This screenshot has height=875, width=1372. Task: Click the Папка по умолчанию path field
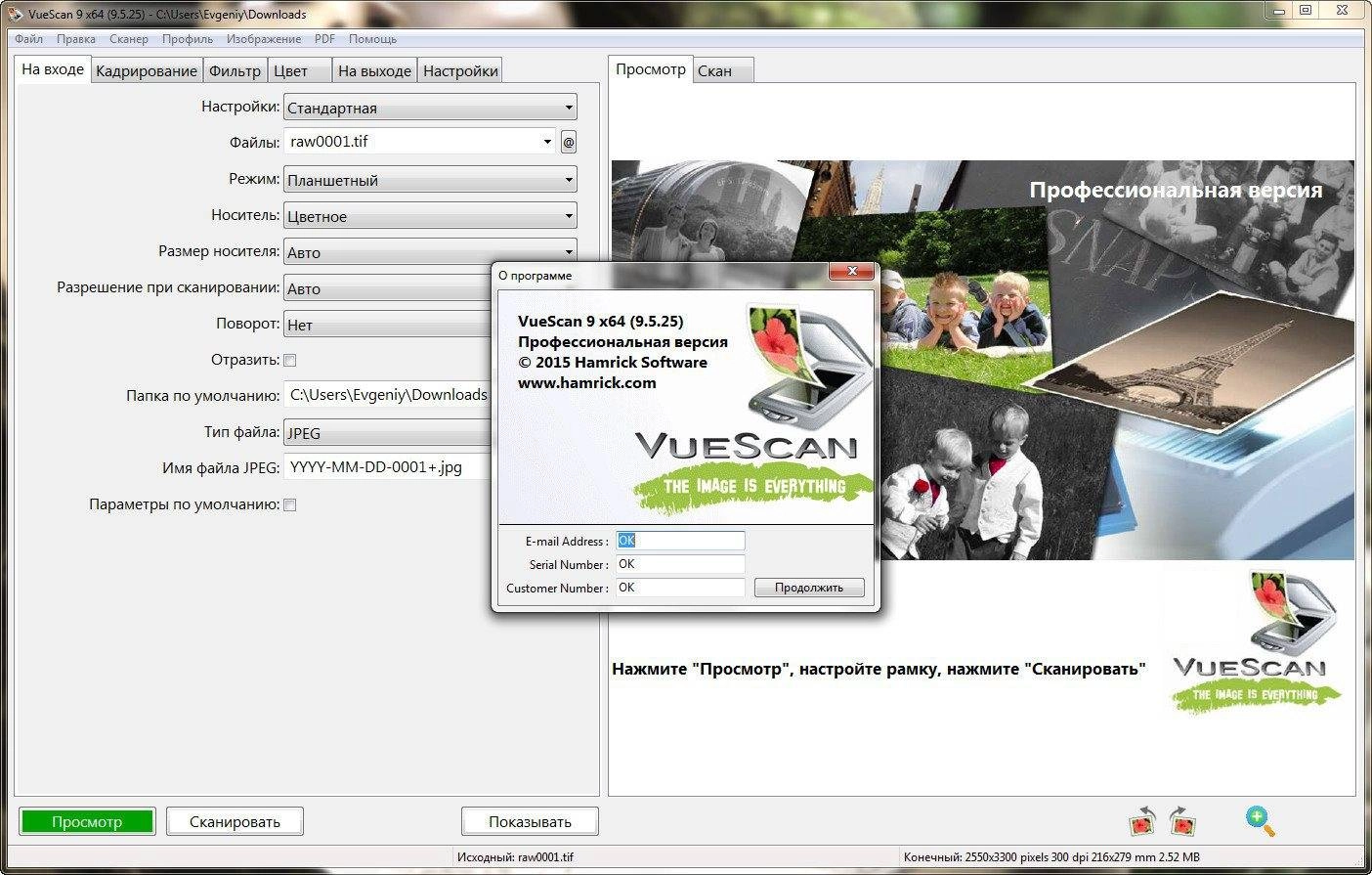point(387,395)
